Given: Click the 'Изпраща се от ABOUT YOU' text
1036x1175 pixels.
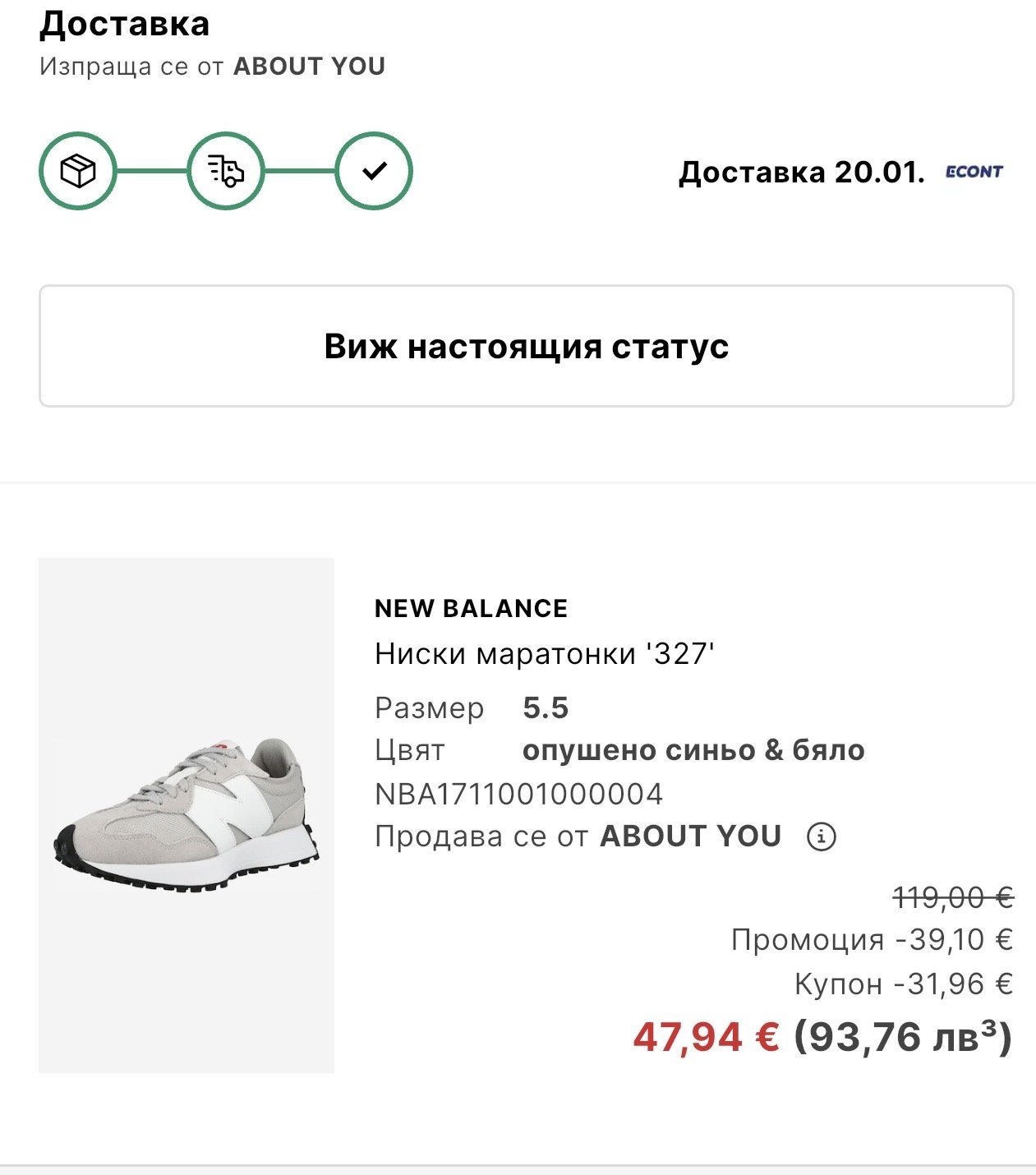Looking at the screenshot, I should [x=212, y=67].
